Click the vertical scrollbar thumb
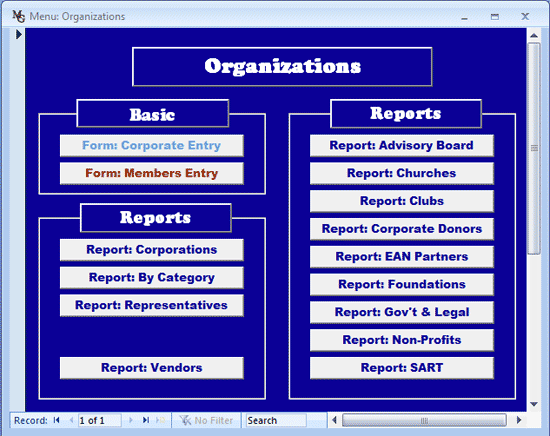The height and width of the screenshot is (436, 550). pos(534,149)
